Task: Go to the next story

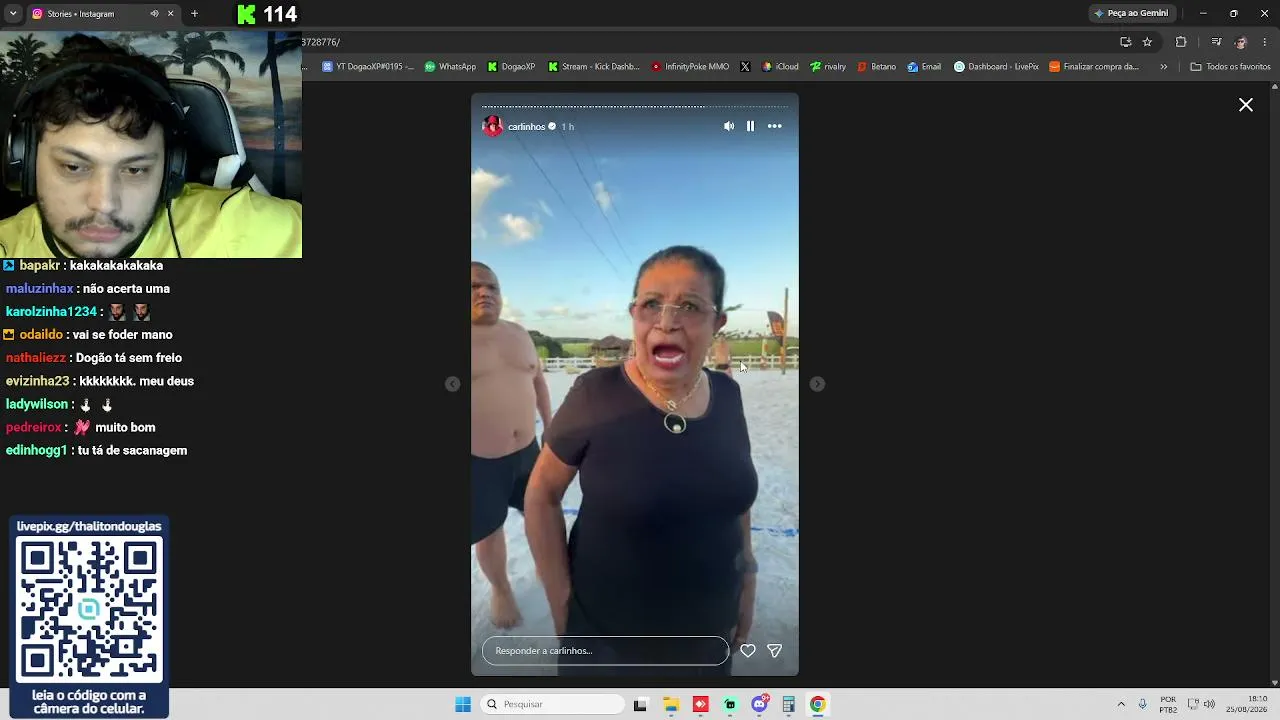Action: click(x=817, y=384)
